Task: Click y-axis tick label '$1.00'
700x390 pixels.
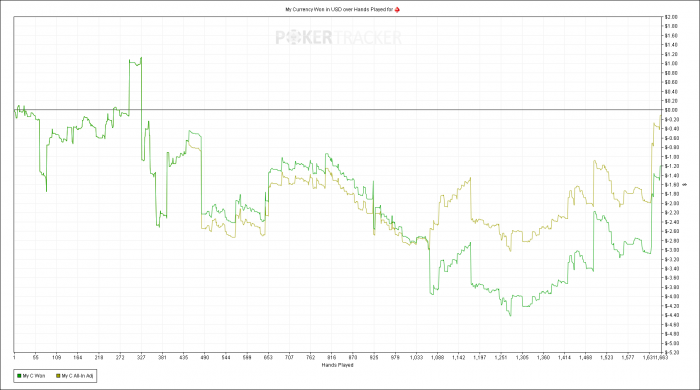Action: coord(671,63)
